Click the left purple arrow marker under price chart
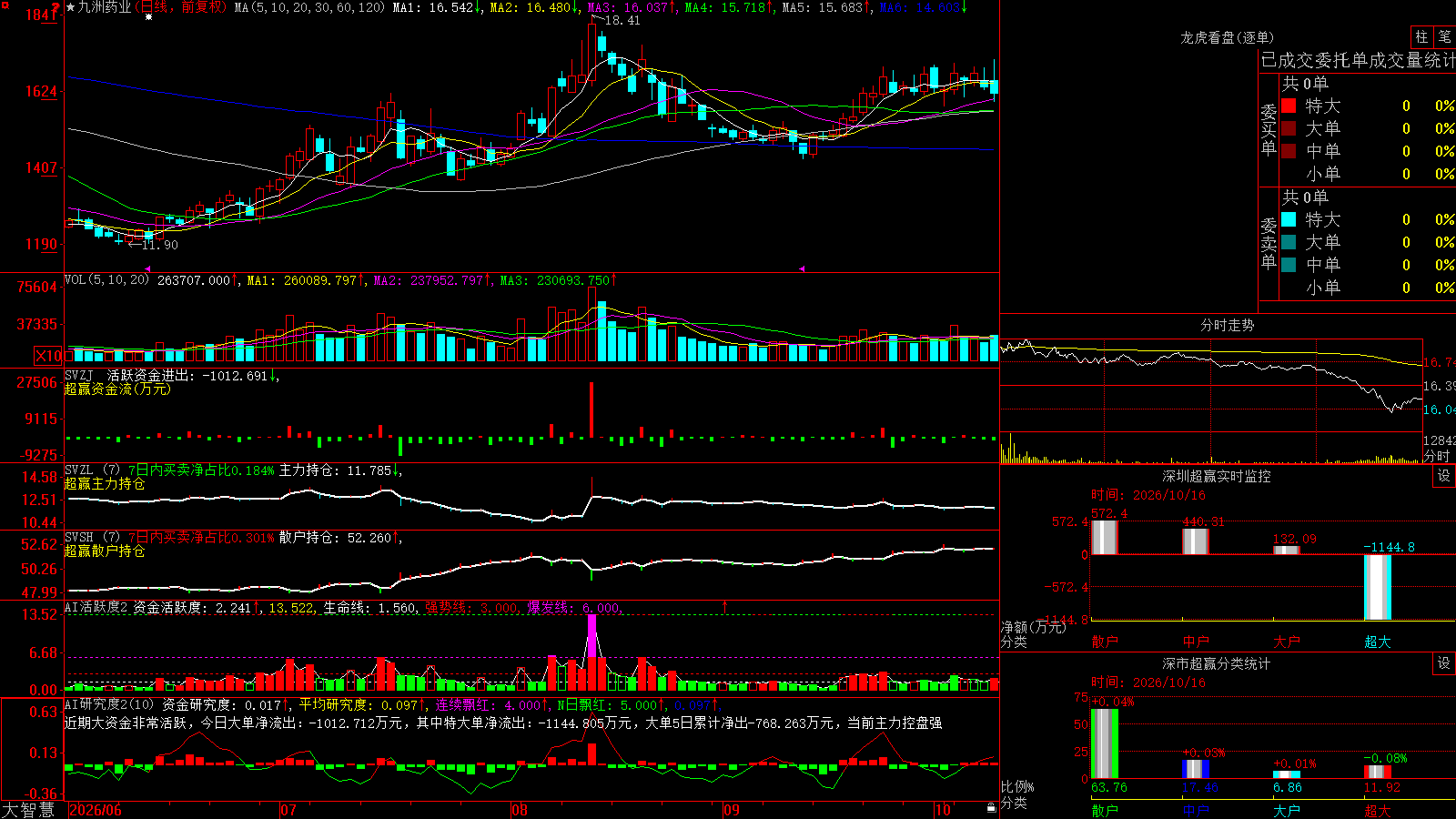Image resolution: width=1456 pixels, height=819 pixels. click(148, 268)
